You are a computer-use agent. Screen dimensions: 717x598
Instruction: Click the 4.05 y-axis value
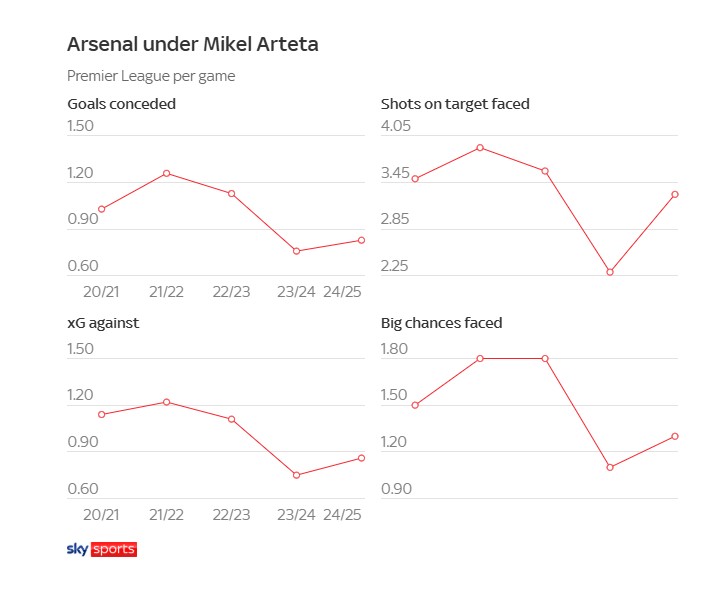click(x=396, y=127)
